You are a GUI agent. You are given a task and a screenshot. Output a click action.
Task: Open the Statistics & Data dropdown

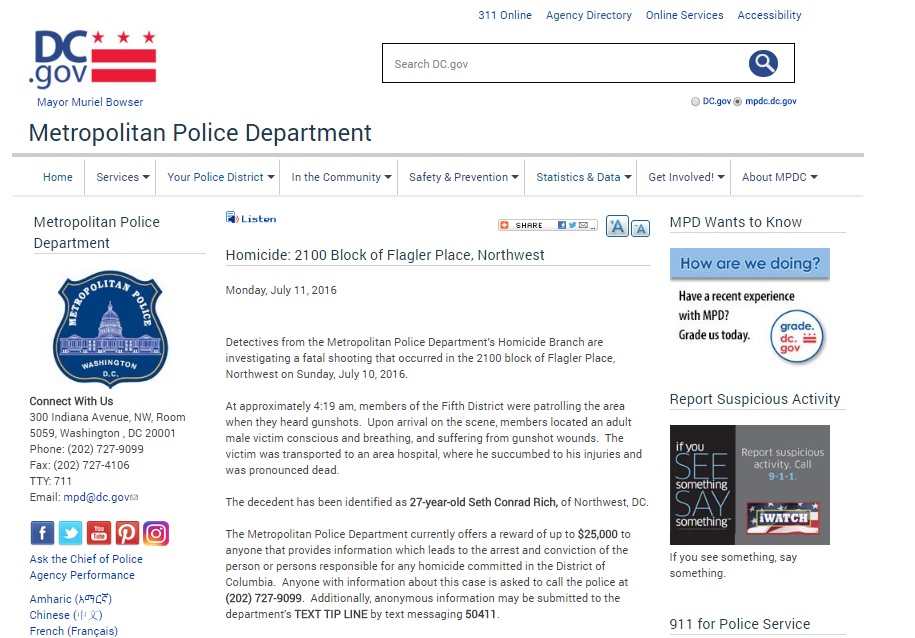(x=583, y=177)
